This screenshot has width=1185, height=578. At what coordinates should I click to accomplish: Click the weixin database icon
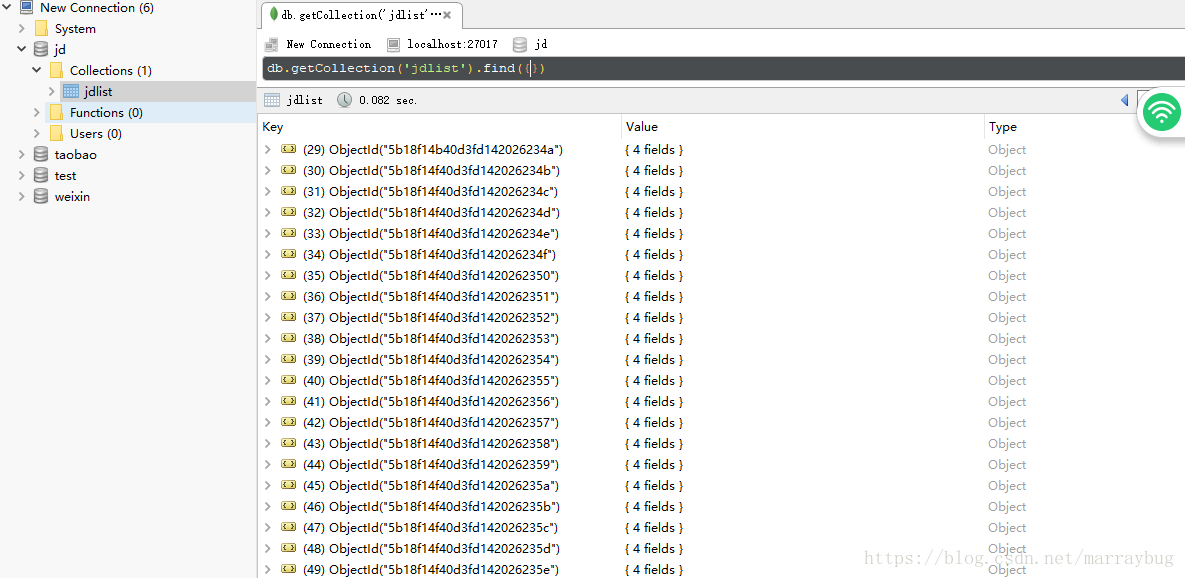point(41,196)
